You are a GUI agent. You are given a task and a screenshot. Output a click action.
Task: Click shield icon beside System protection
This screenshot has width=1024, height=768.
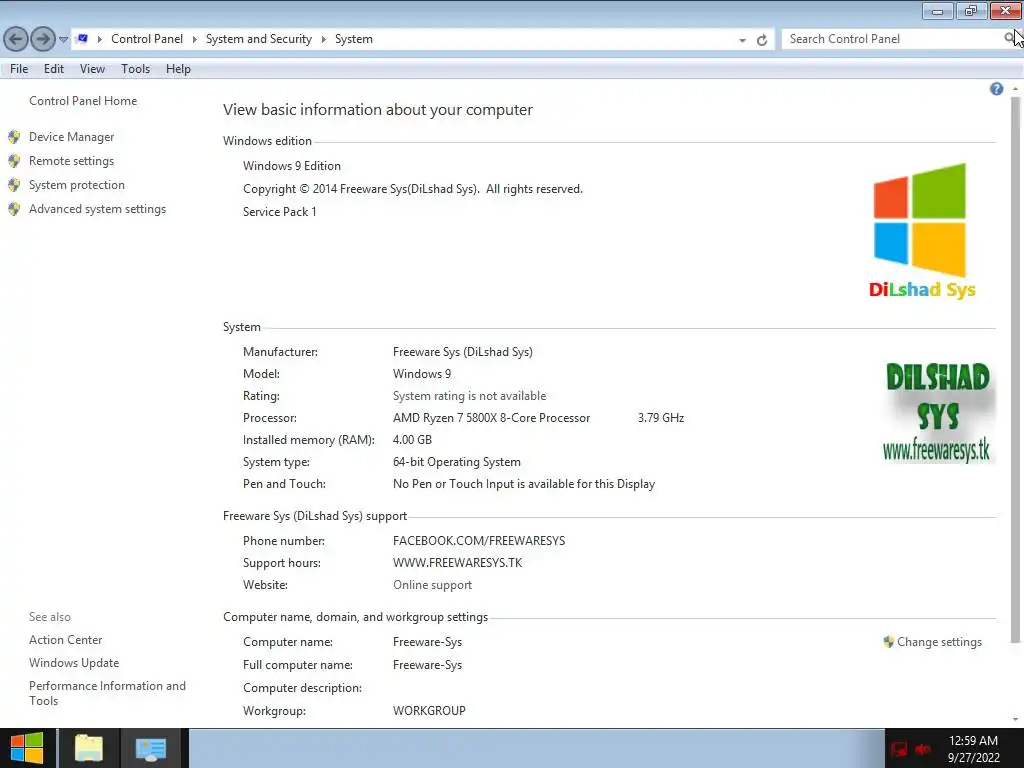(14, 185)
